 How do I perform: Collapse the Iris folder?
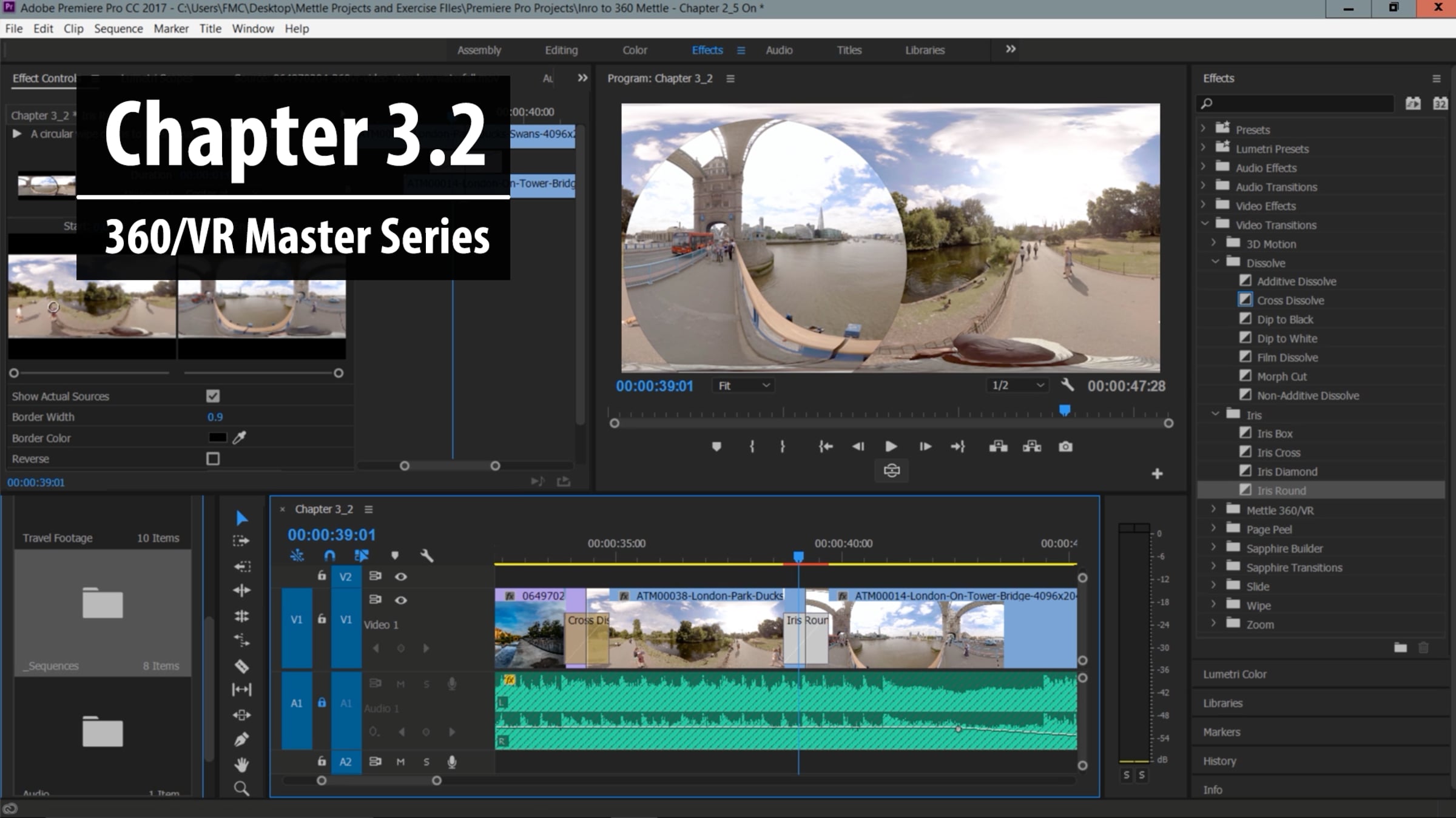point(1215,414)
